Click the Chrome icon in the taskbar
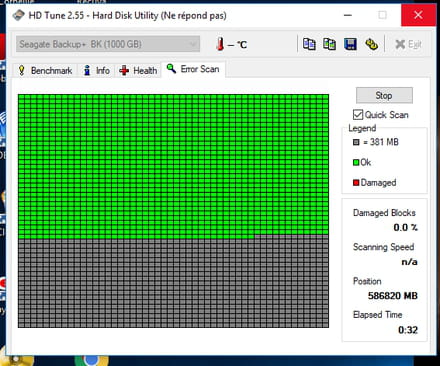This screenshot has height=366, width=440. 91,360
